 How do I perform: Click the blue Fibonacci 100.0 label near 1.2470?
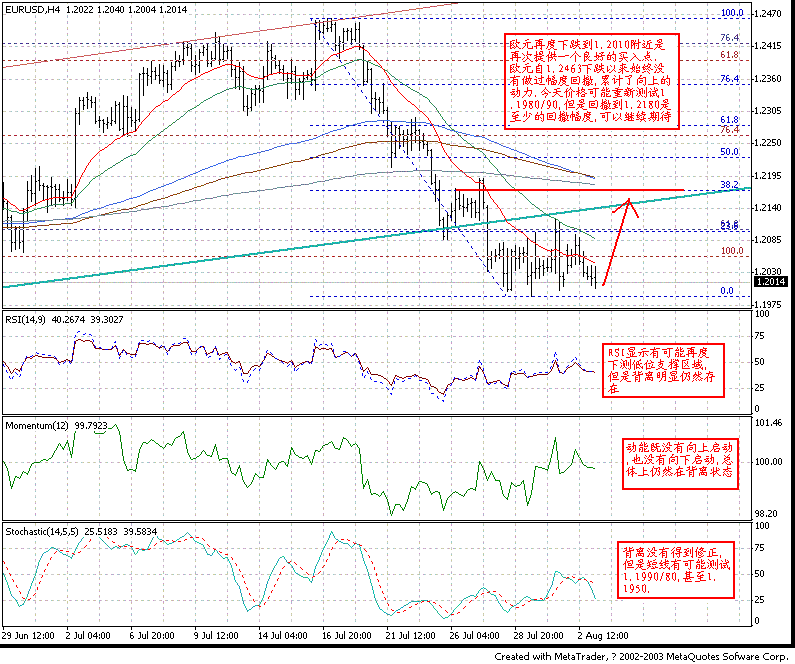732,13
